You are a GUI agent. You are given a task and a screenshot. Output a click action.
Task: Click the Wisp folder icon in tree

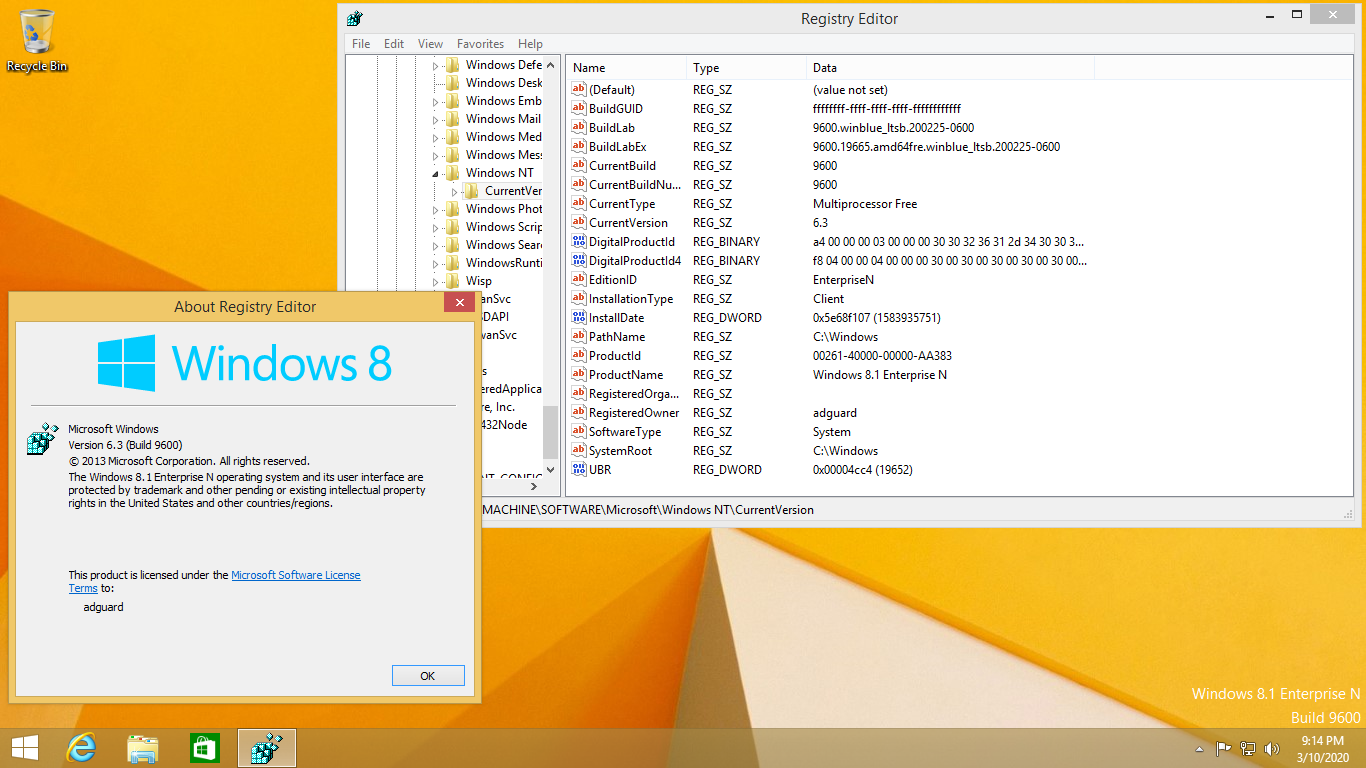pyautogui.click(x=452, y=280)
